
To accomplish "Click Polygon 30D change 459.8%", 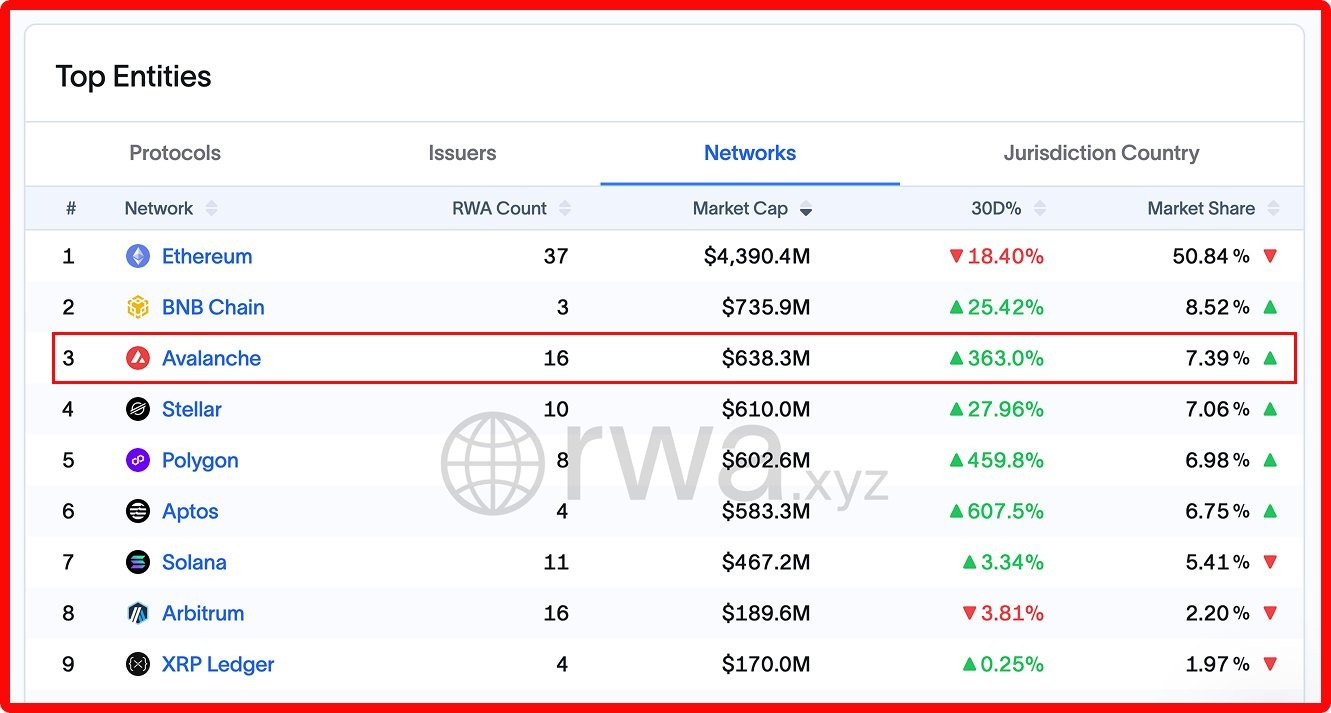I will pyautogui.click(x=1005, y=460).
